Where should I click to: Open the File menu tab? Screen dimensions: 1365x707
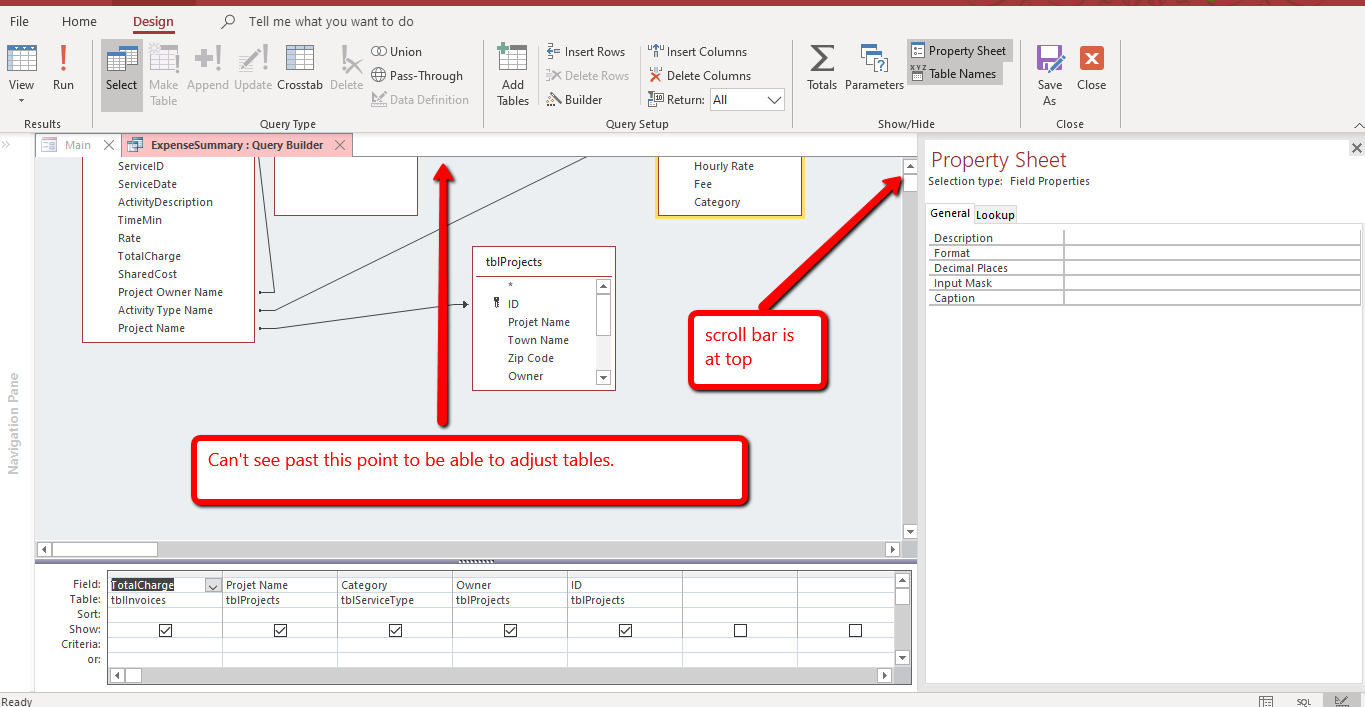coord(19,21)
